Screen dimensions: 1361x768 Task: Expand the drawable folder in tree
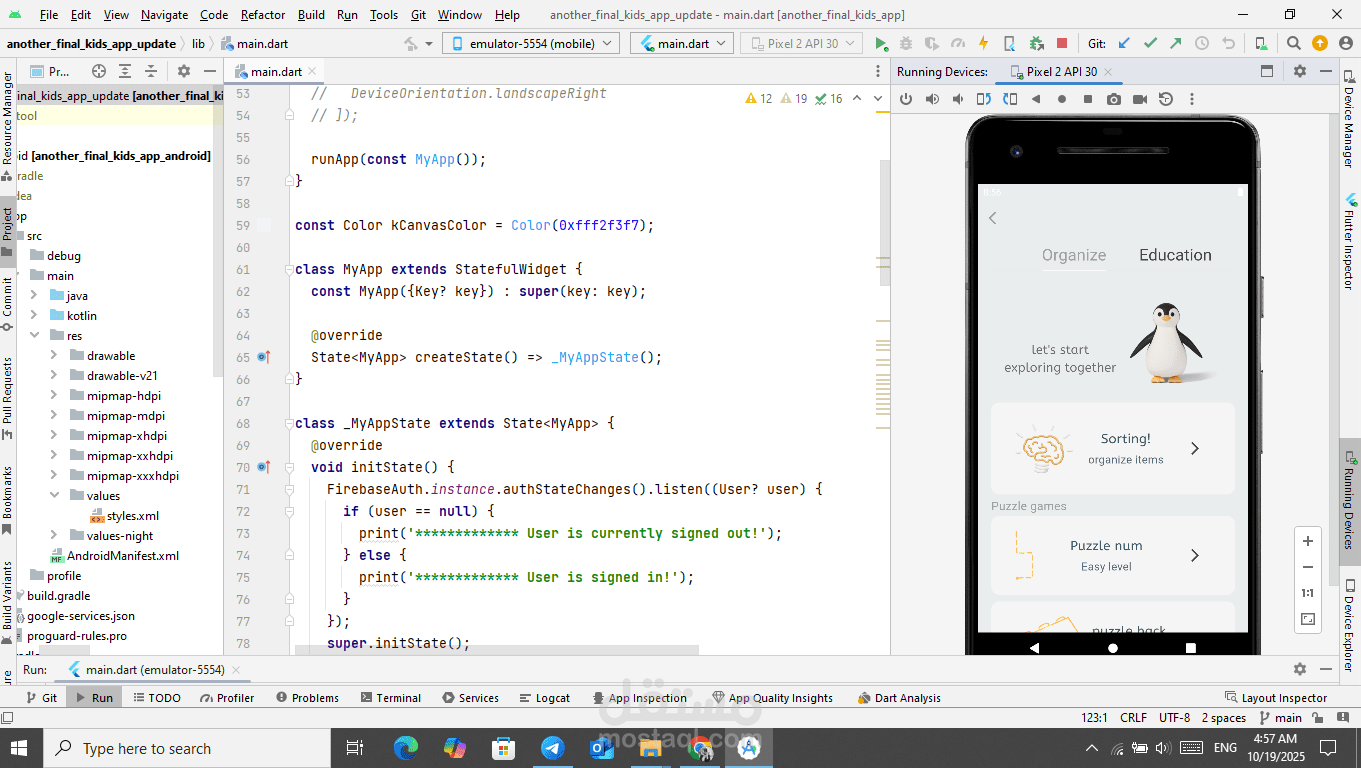[x=55, y=356]
